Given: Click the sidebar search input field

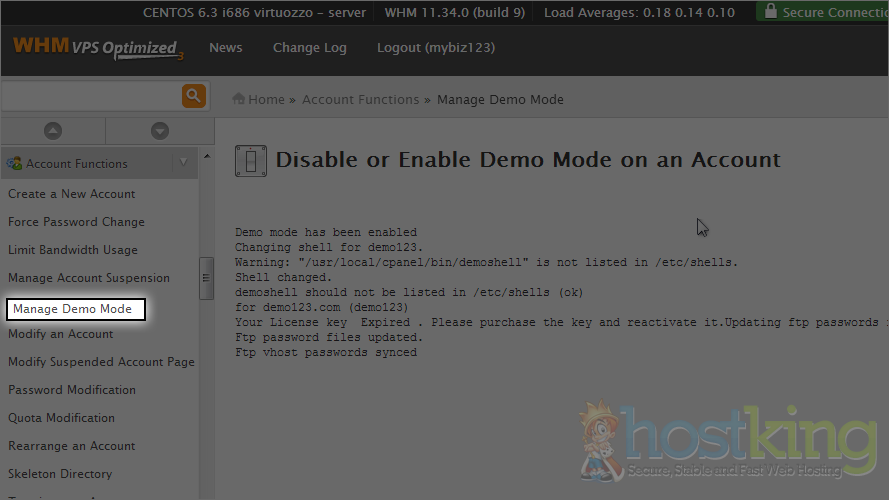Looking at the screenshot, I should point(90,96).
